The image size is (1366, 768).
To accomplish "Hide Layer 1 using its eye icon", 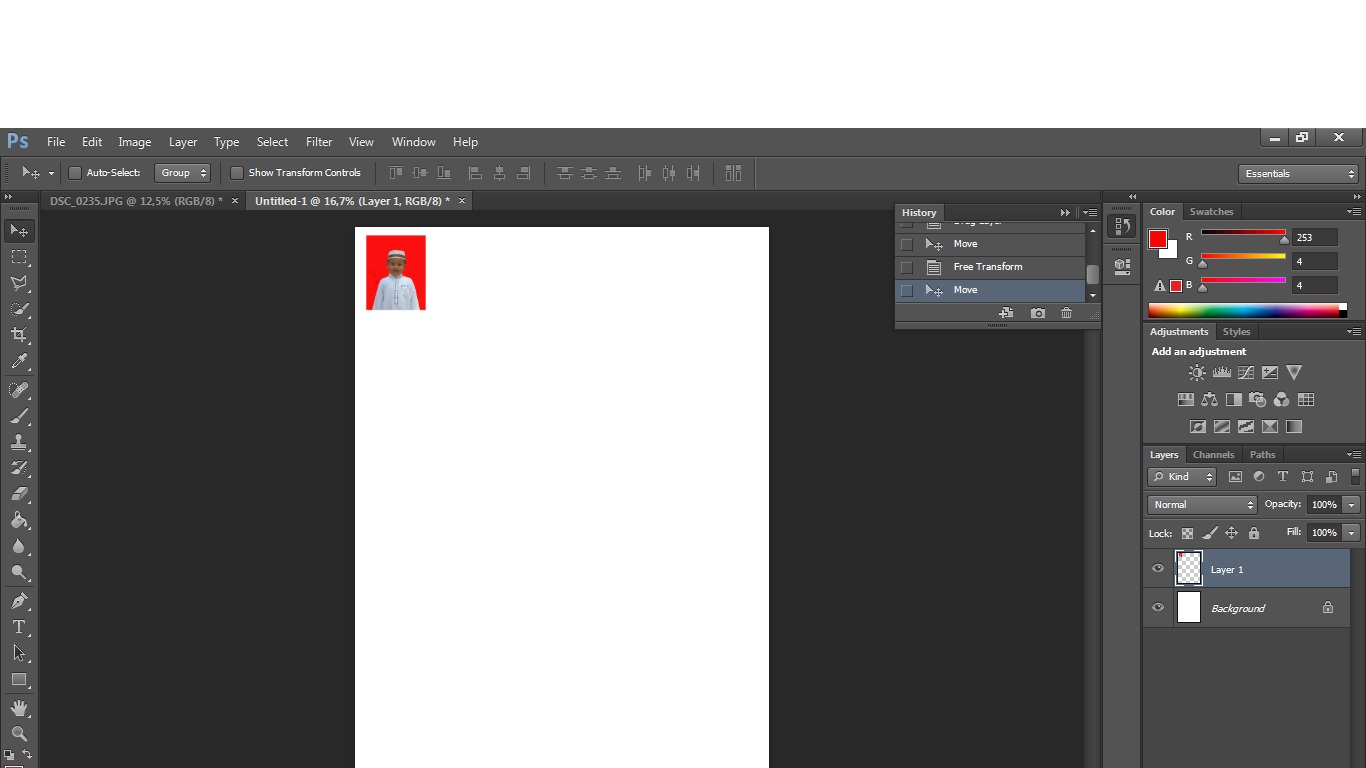I will point(1158,569).
